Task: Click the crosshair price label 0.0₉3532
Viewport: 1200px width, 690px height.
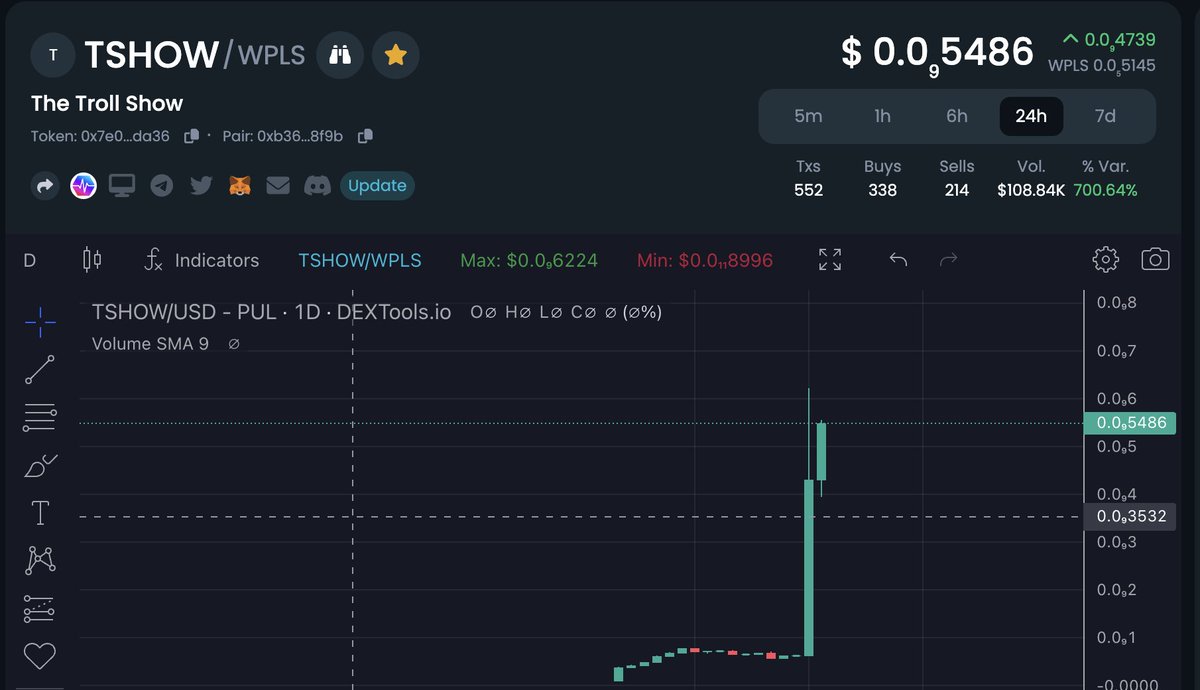Action: (x=1130, y=517)
